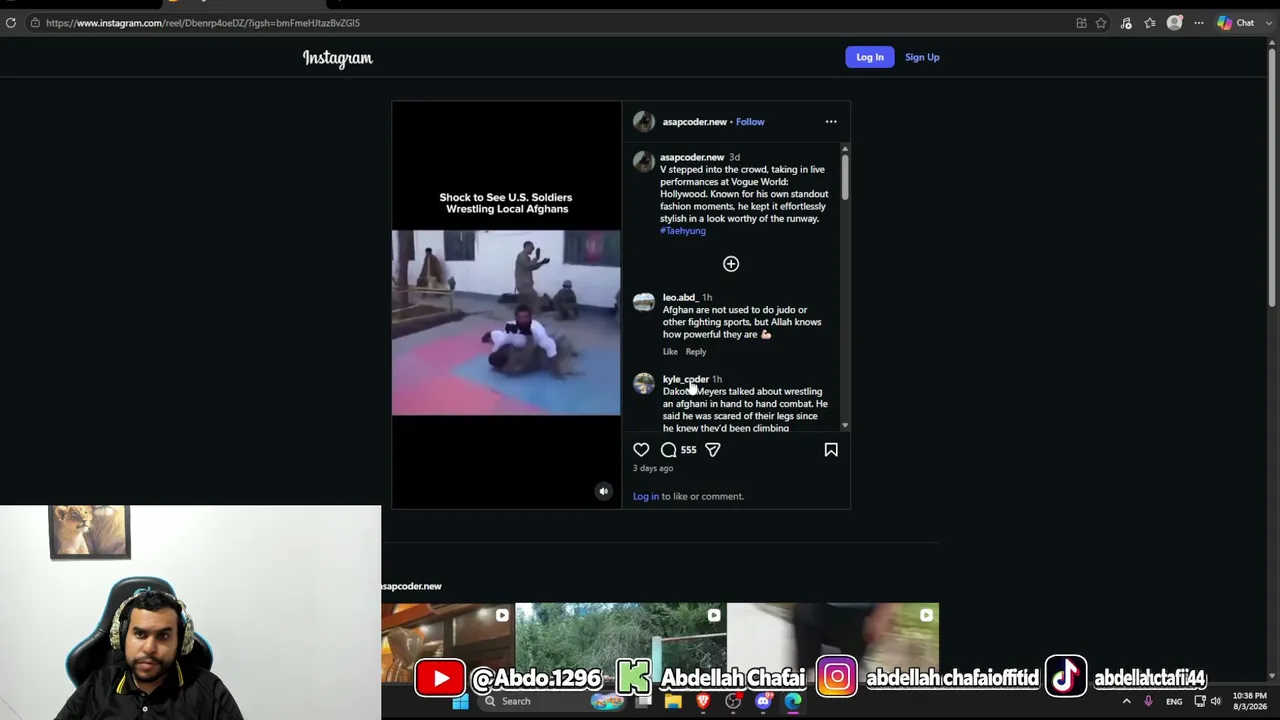This screenshot has height=720, width=1280.
Task: Open the leo.abd_ username link
Action: 680,297
